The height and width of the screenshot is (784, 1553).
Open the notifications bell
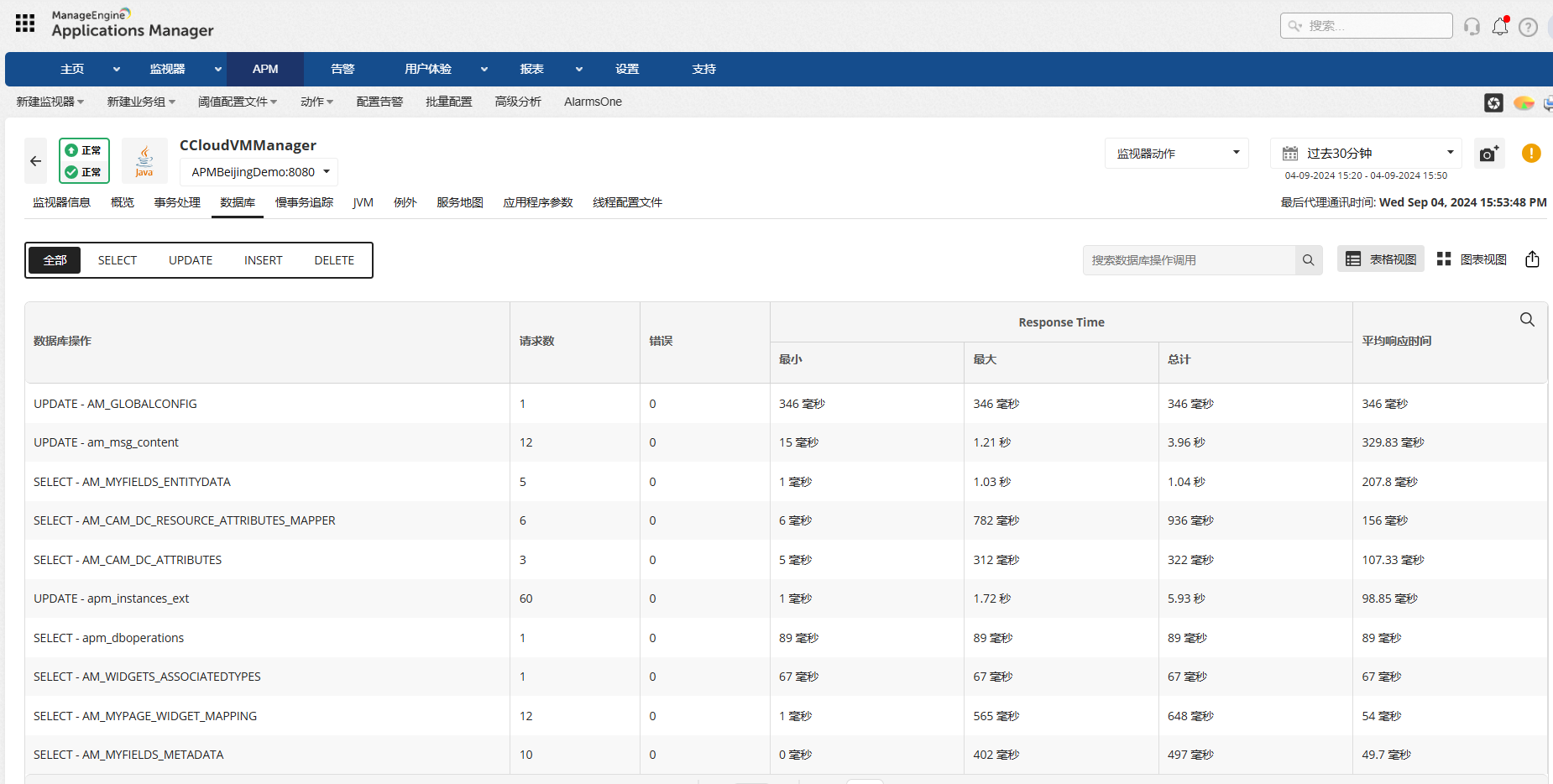point(1500,27)
